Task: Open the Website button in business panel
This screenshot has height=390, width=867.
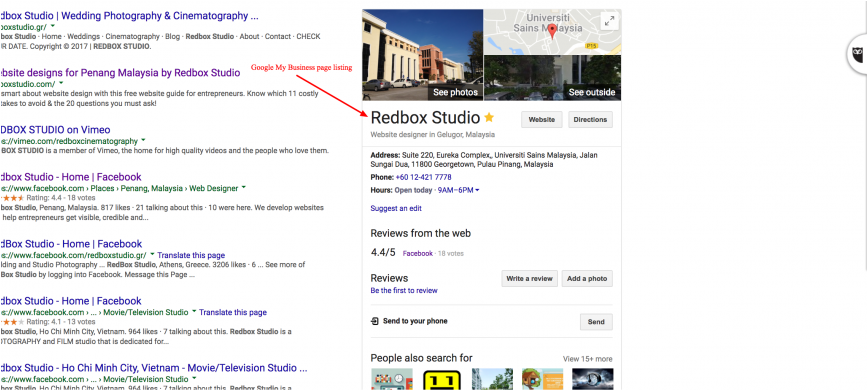Action: (x=541, y=119)
